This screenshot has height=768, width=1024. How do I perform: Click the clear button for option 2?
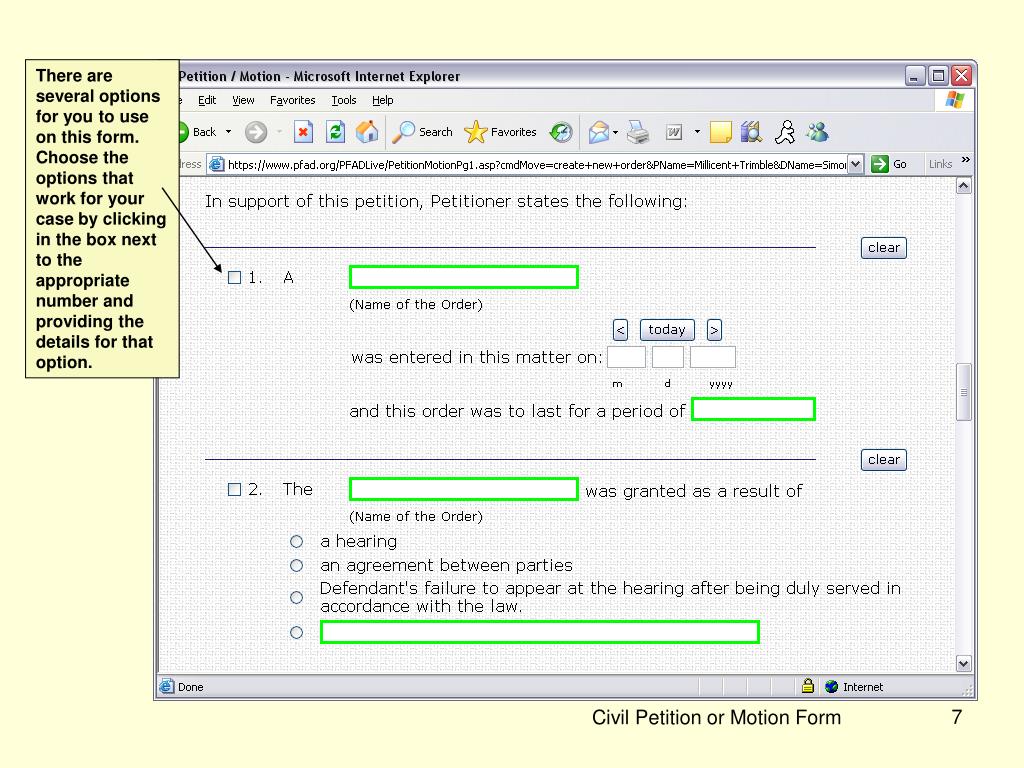884,460
